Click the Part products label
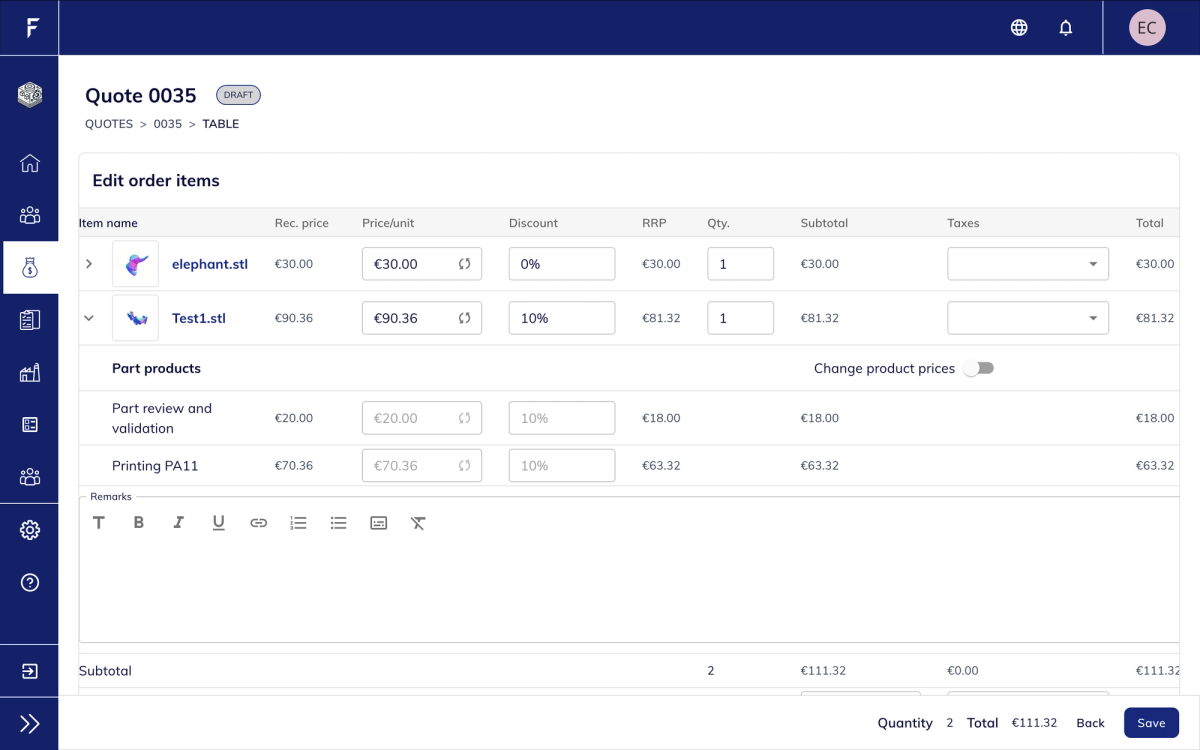1200x750 pixels. [156, 368]
